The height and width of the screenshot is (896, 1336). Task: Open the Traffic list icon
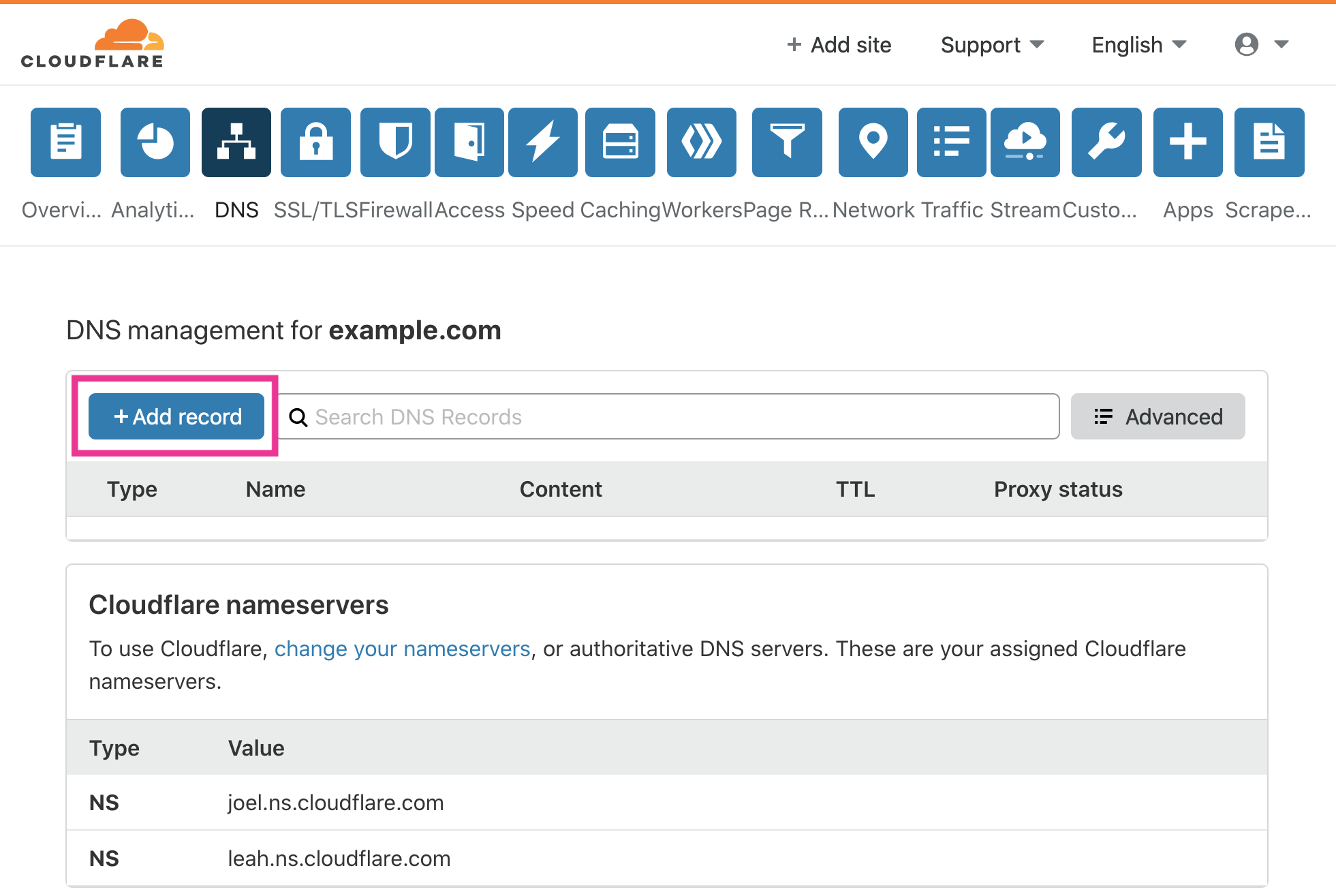click(x=952, y=142)
